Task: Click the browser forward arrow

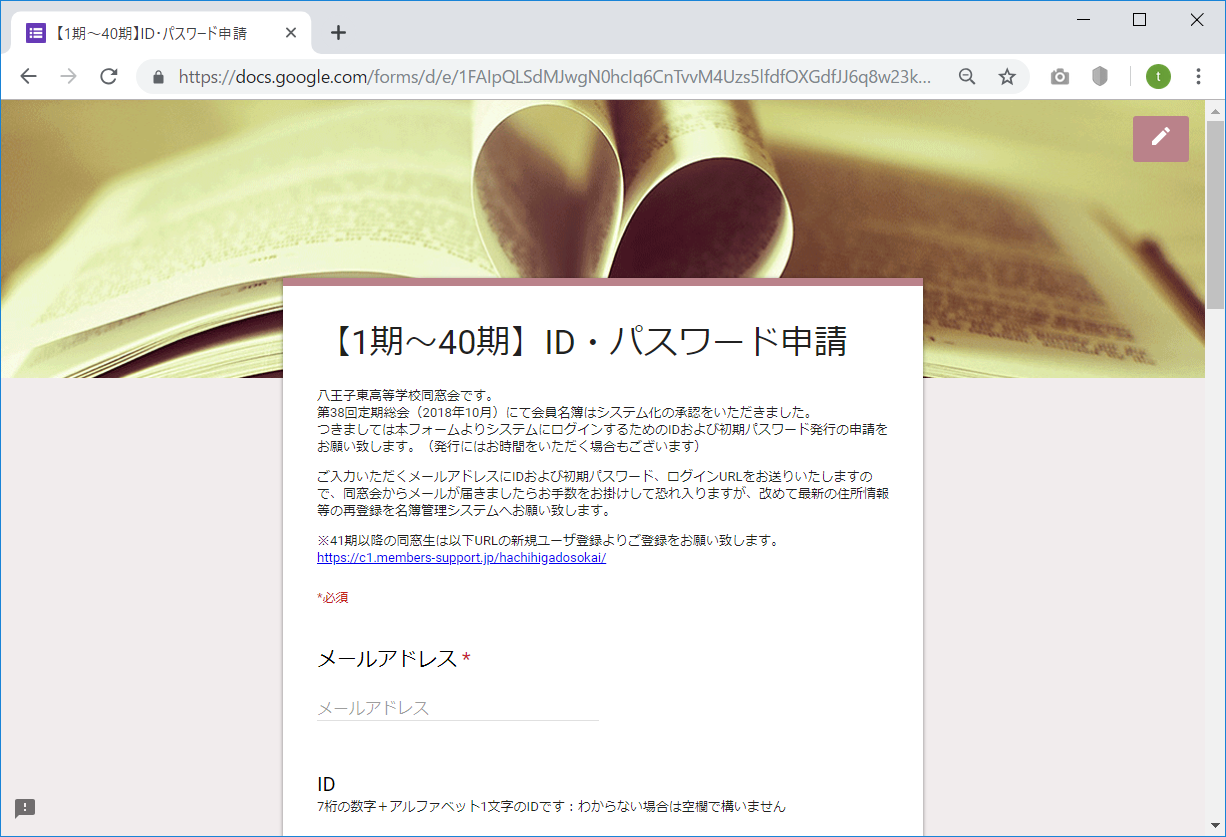Action: [68, 77]
